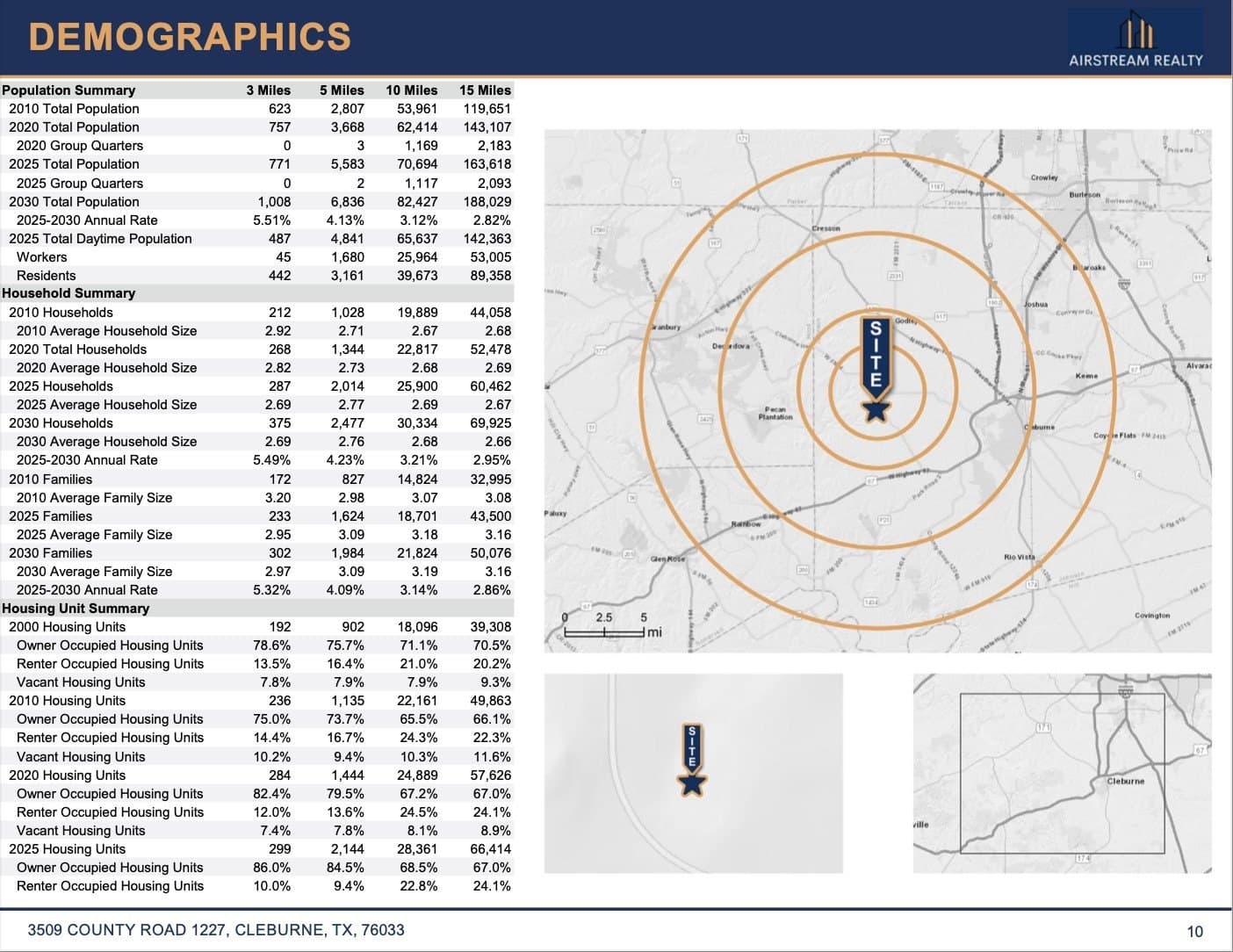Select the 2000 Housing Units row label
1233x952 pixels.
(67, 626)
